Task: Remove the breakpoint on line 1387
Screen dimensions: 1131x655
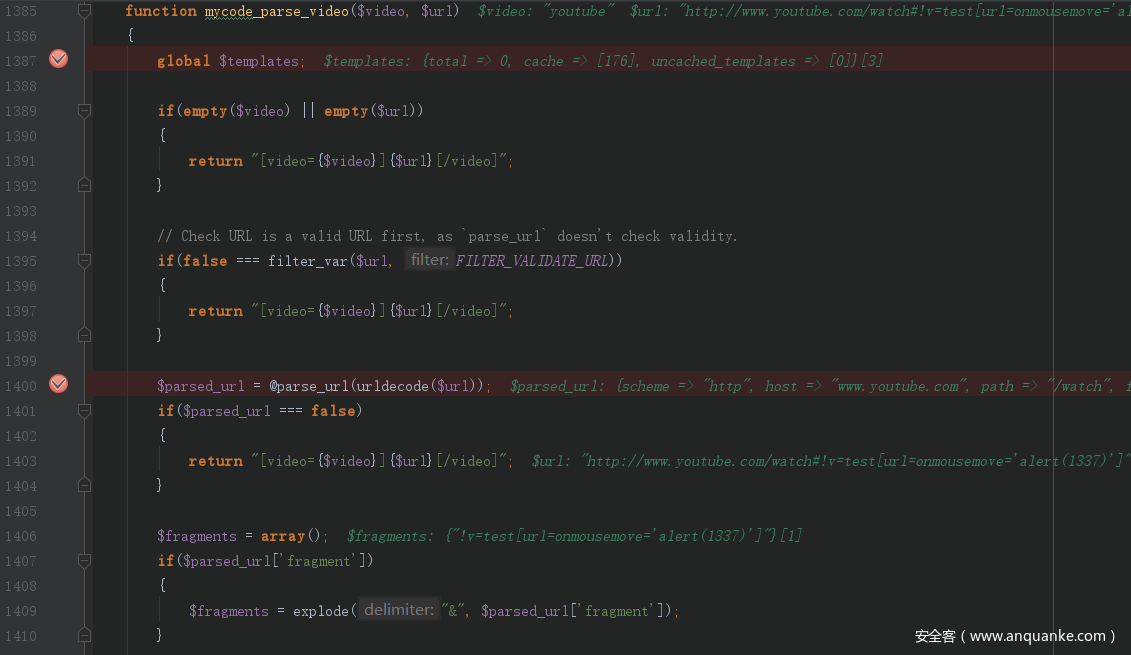Action: tap(58, 59)
